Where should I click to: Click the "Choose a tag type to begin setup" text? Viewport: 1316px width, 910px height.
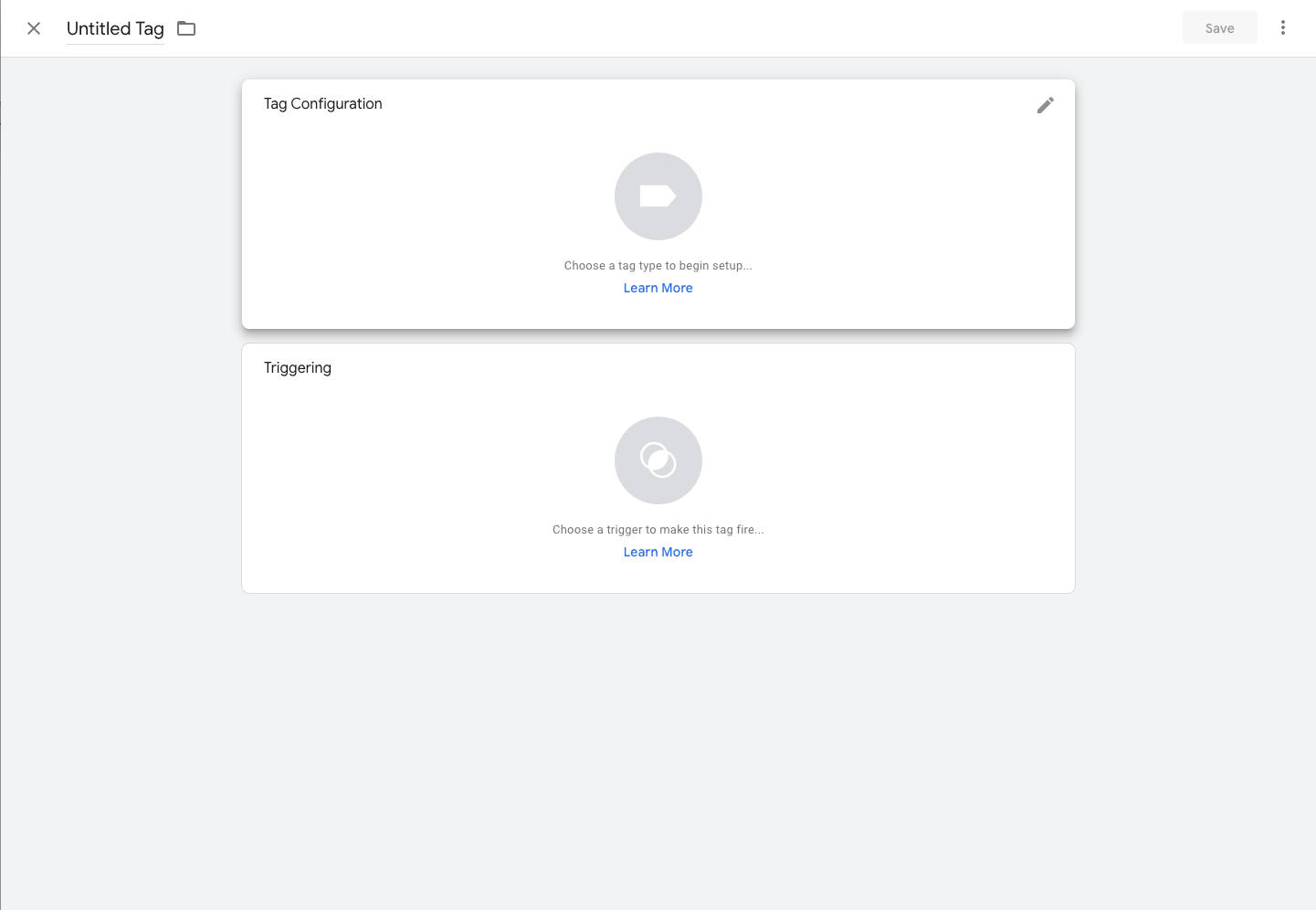tap(658, 266)
